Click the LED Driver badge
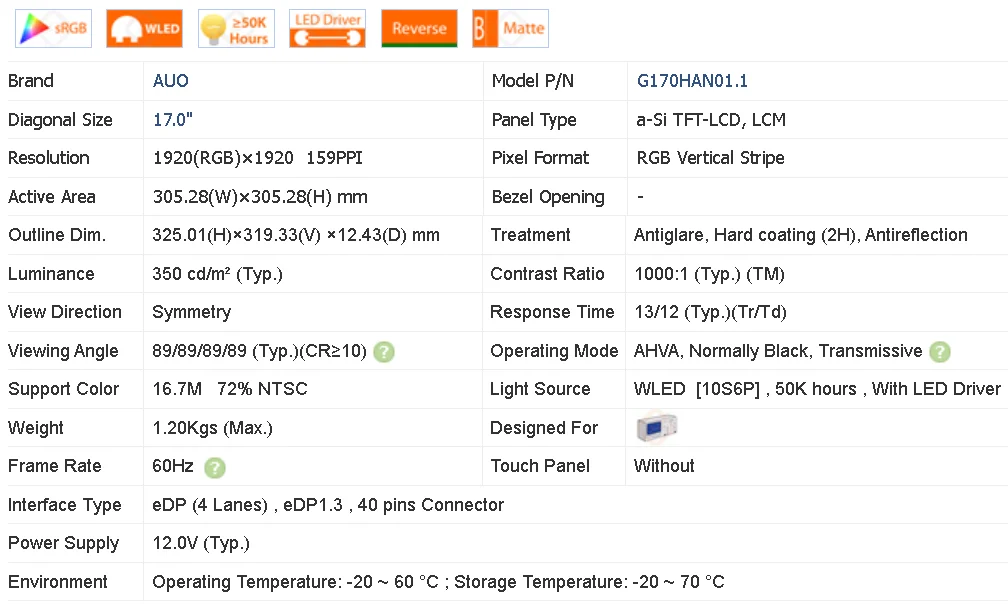Viewport: 1008px width, 604px height. point(327,28)
